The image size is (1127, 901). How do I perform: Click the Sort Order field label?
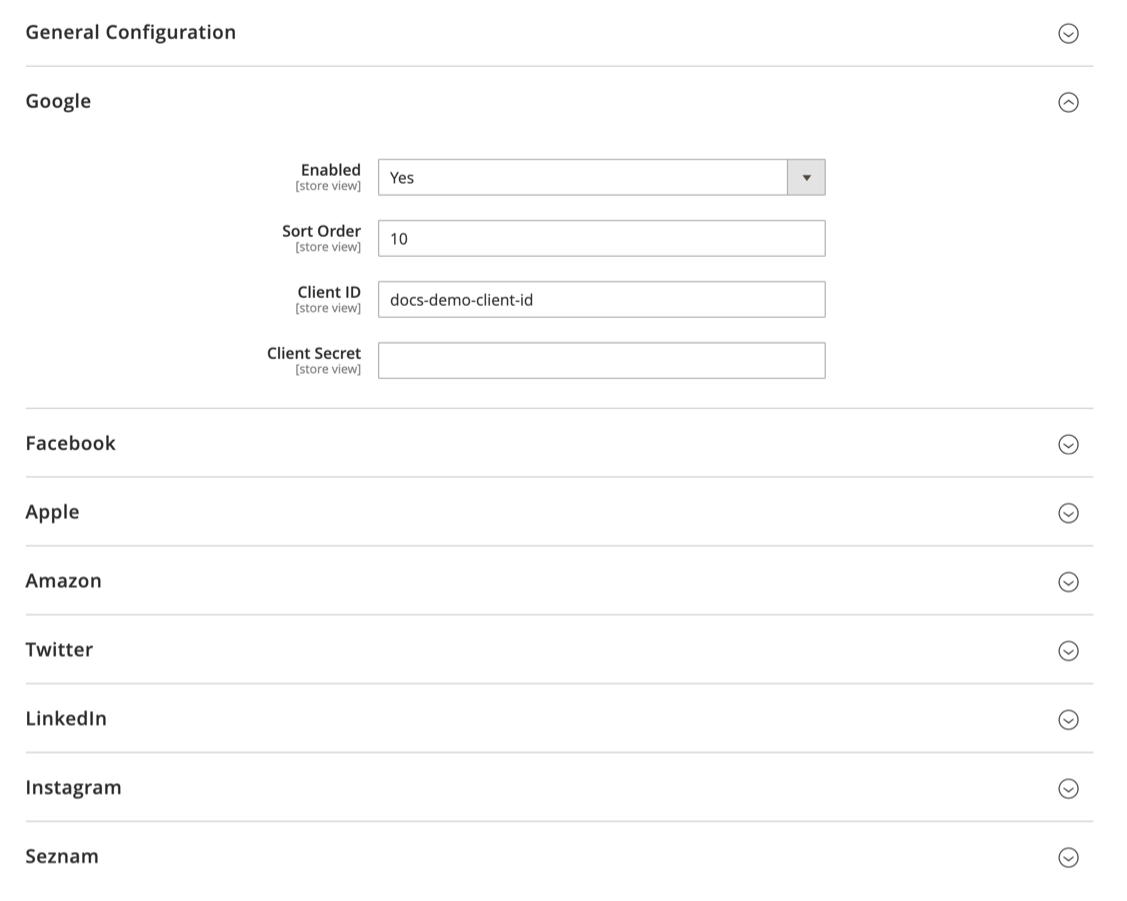[321, 231]
